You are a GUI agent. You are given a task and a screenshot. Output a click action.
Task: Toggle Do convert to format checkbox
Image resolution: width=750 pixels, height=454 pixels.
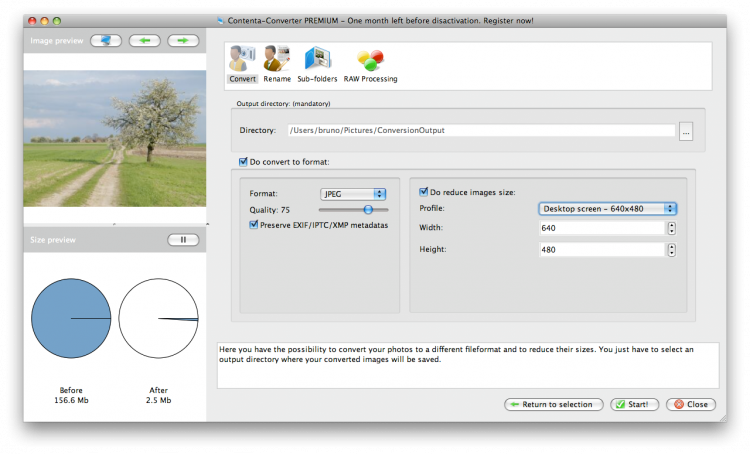[x=243, y=162]
